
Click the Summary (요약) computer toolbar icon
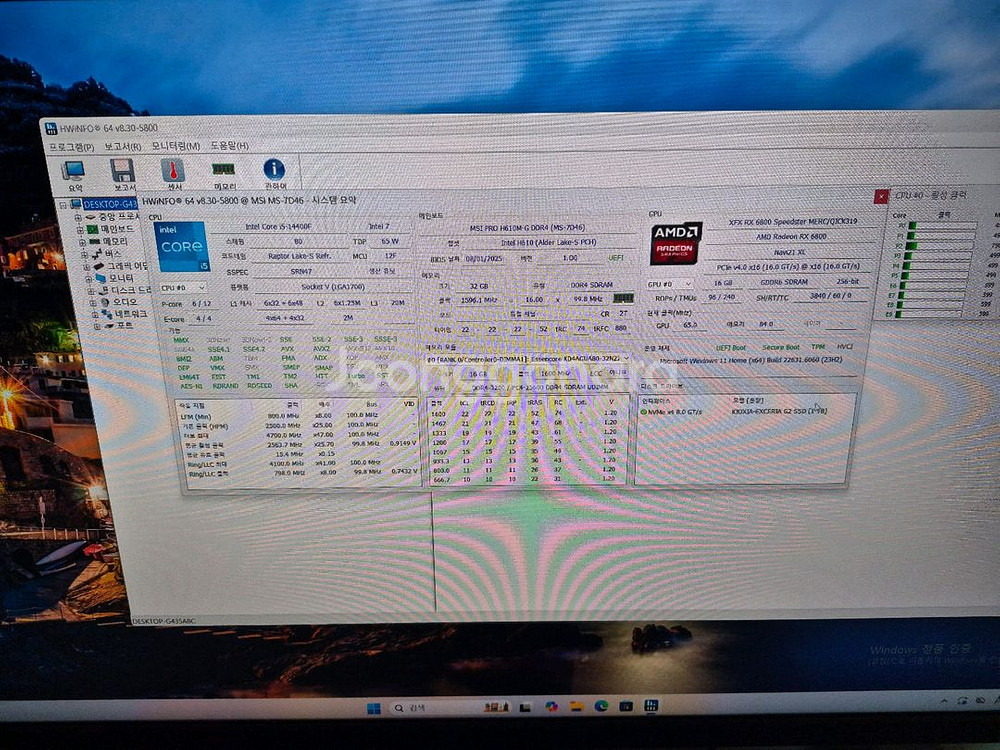[73, 172]
